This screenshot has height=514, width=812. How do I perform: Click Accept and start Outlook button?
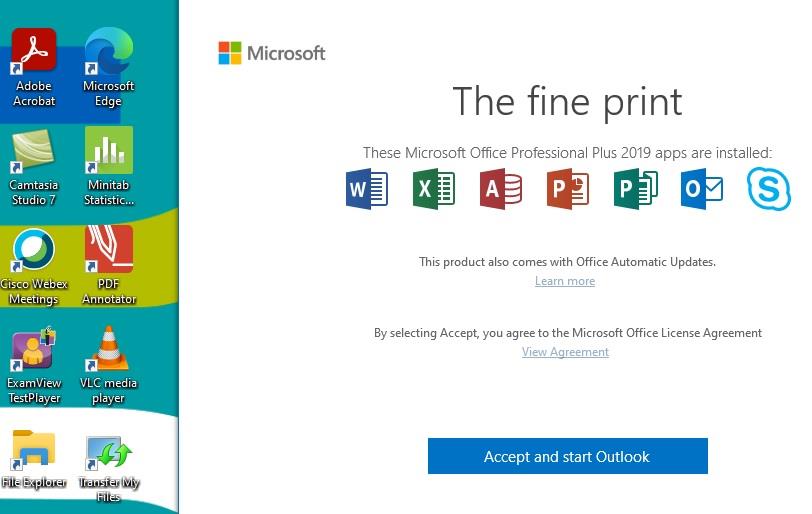pos(568,456)
